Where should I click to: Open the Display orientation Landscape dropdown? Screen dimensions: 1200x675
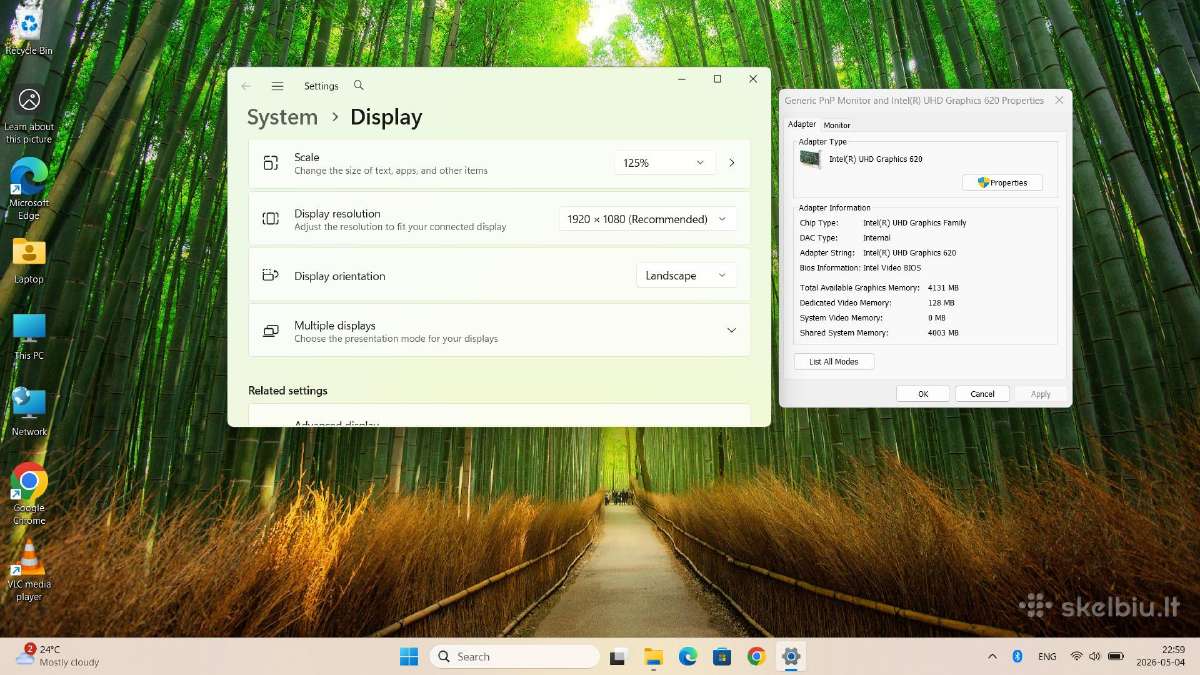pyautogui.click(x=686, y=275)
